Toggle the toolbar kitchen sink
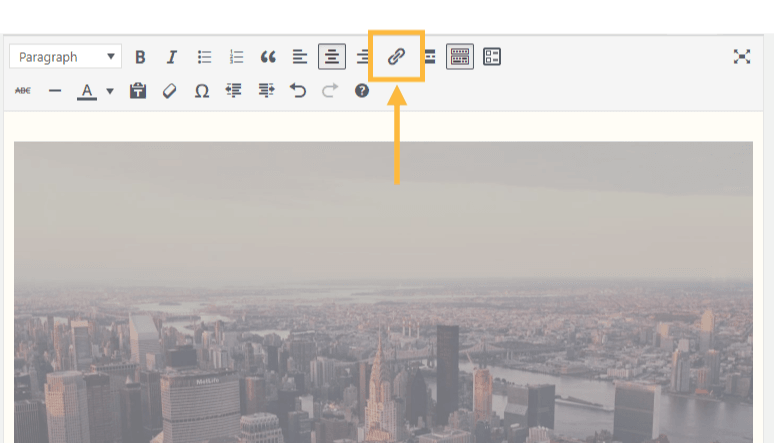 pyautogui.click(x=460, y=57)
